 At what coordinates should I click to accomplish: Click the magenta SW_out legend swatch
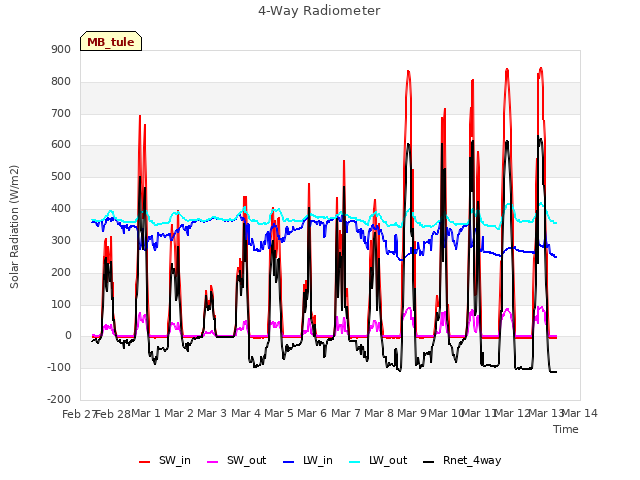pos(213,462)
